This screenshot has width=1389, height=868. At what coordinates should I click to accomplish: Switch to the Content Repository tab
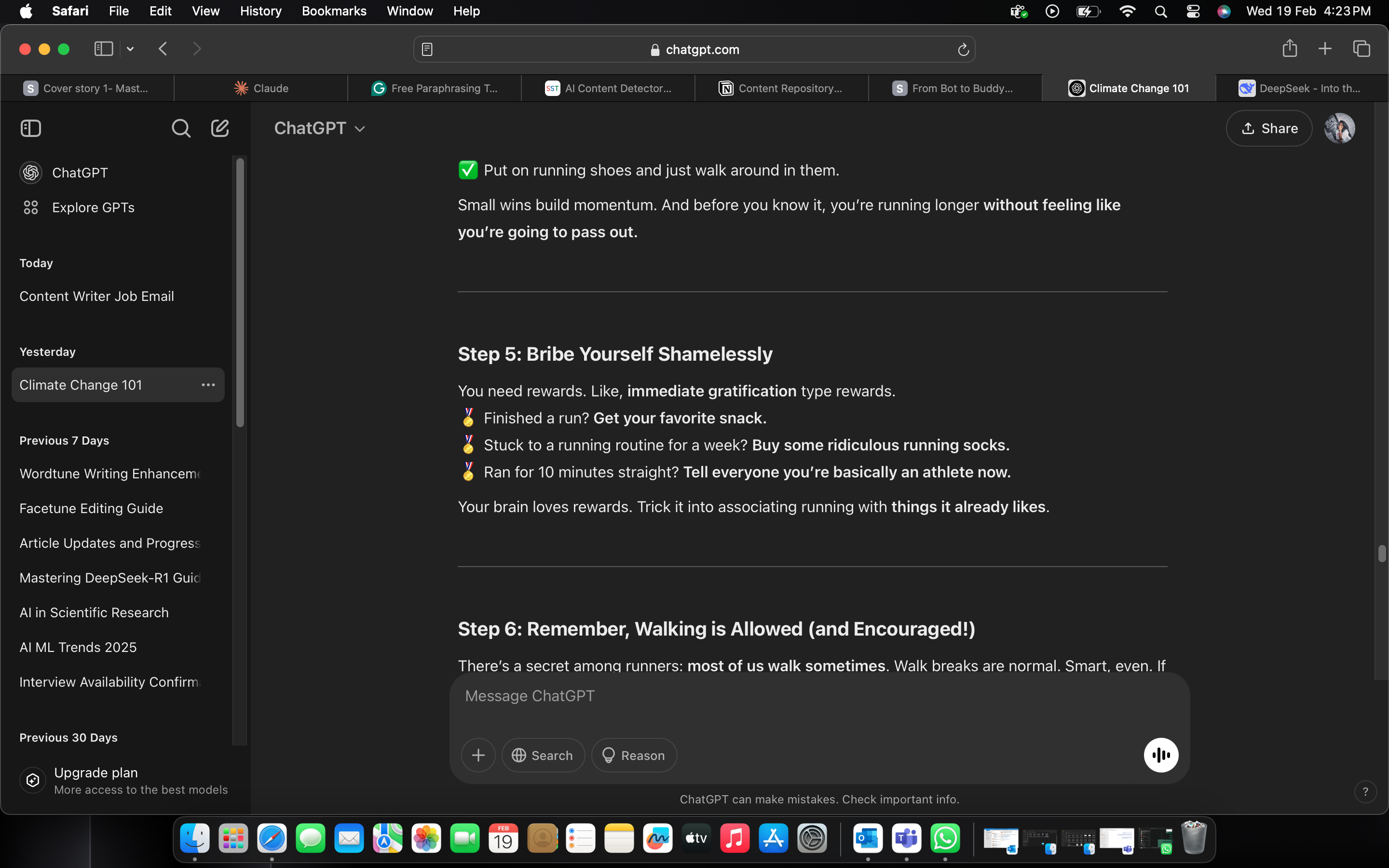(x=782, y=88)
